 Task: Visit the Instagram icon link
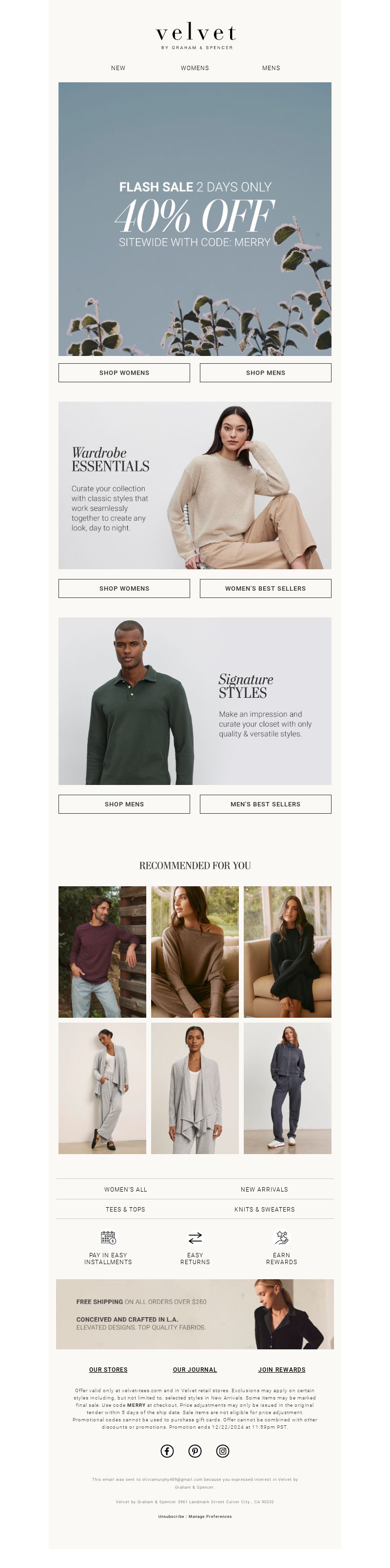223,1451
